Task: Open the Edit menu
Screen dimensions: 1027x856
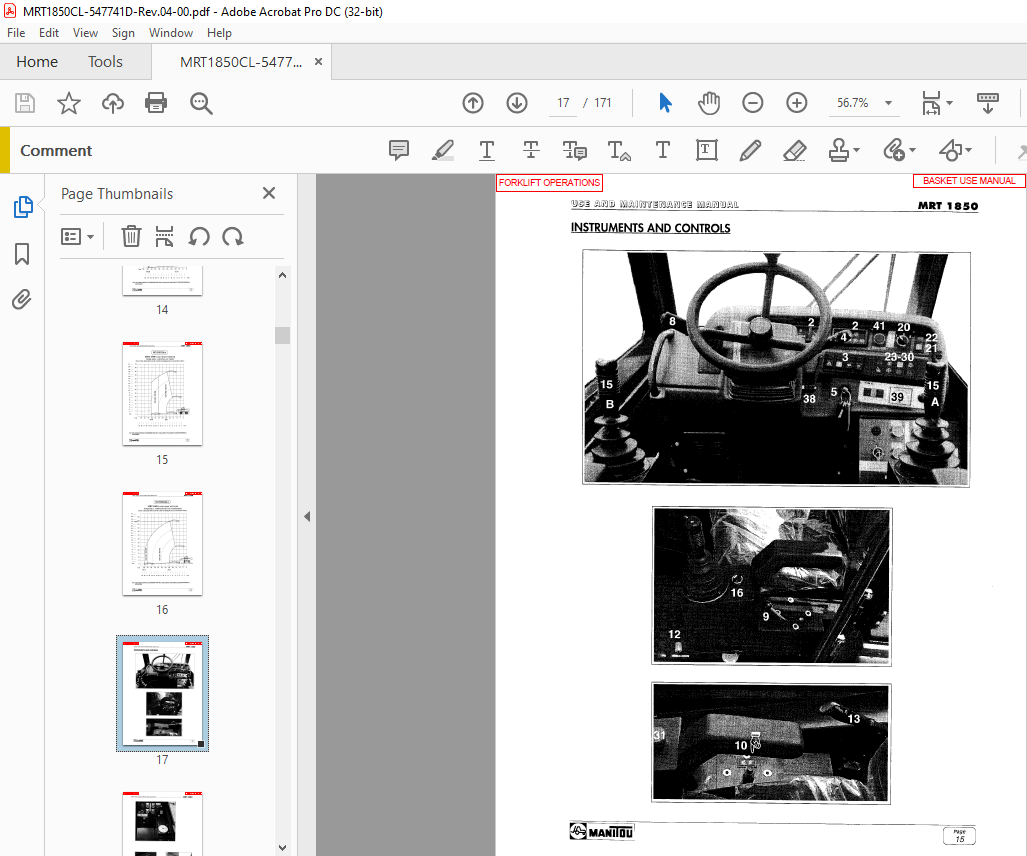Action: (48, 33)
